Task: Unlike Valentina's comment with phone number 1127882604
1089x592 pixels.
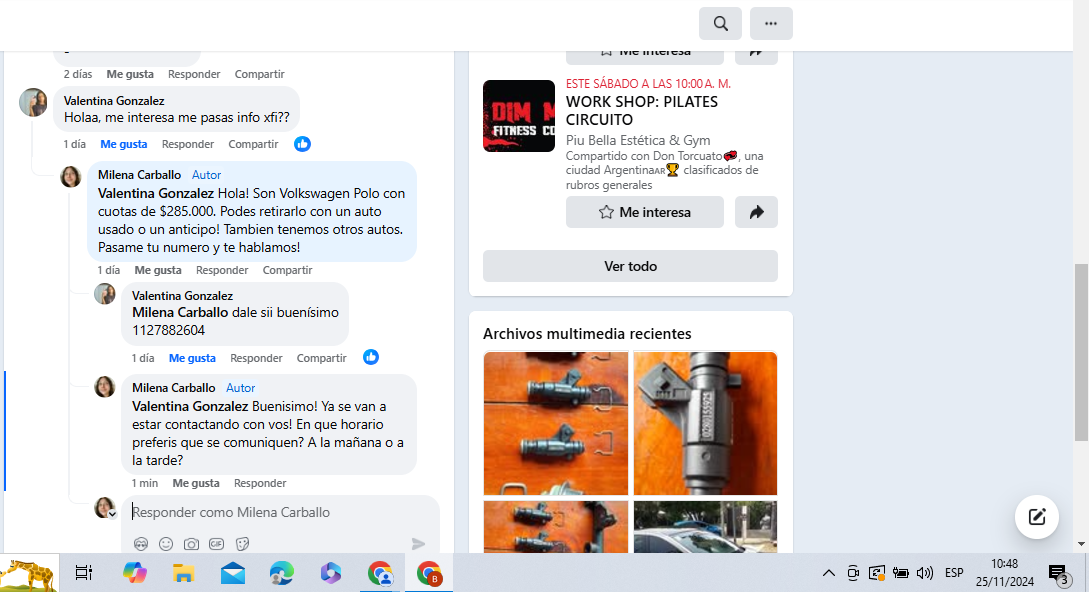Action: click(192, 358)
